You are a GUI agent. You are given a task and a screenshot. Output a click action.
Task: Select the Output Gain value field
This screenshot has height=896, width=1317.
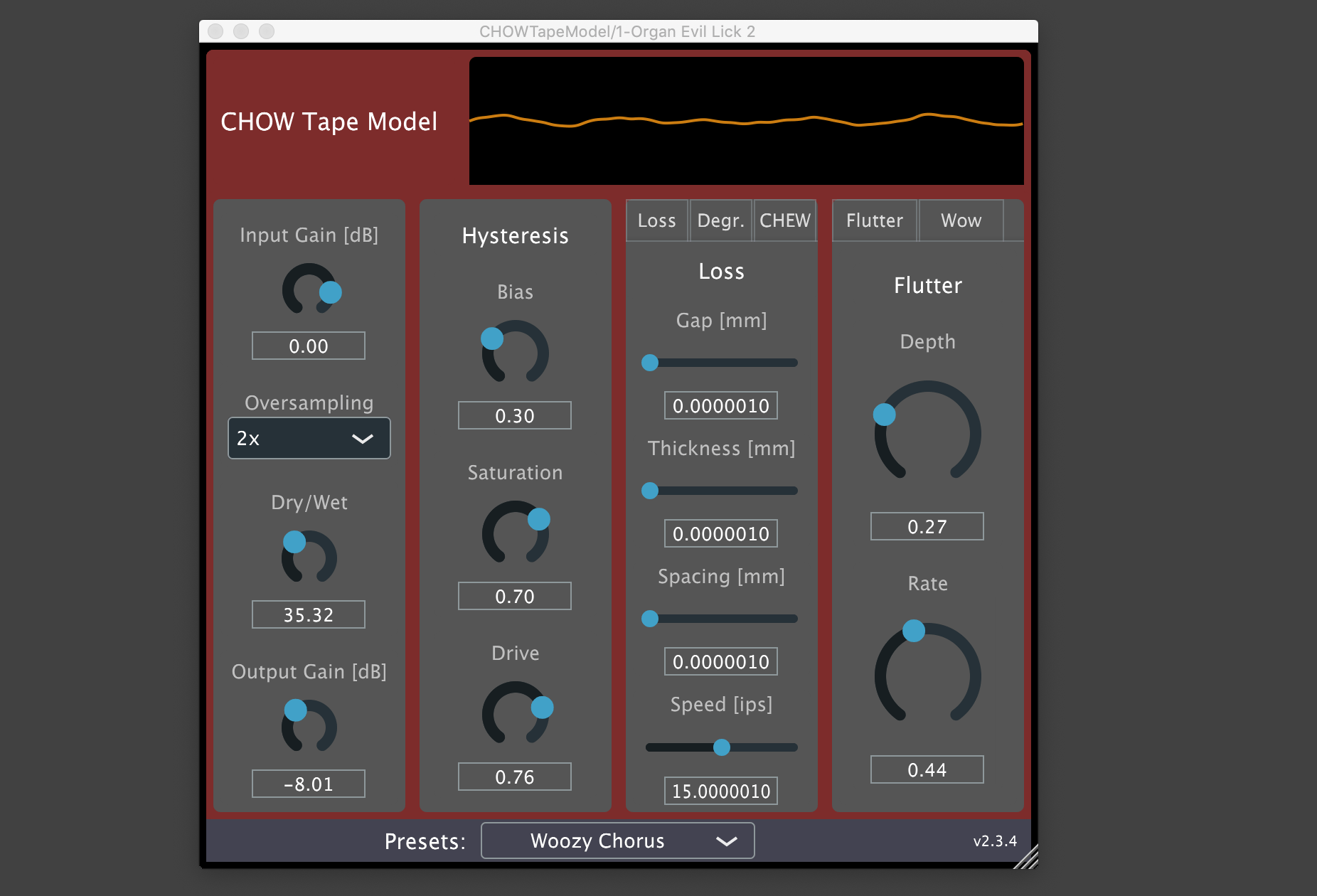click(308, 783)
